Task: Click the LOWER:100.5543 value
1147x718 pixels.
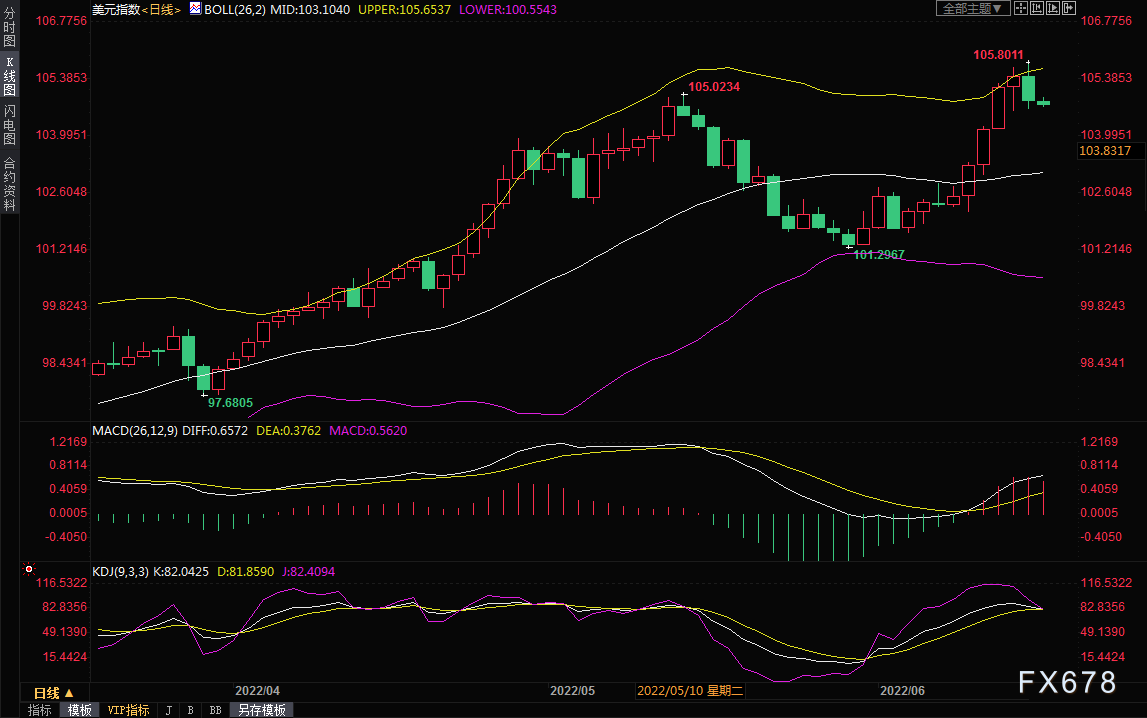Action: (x=508, y=10)
